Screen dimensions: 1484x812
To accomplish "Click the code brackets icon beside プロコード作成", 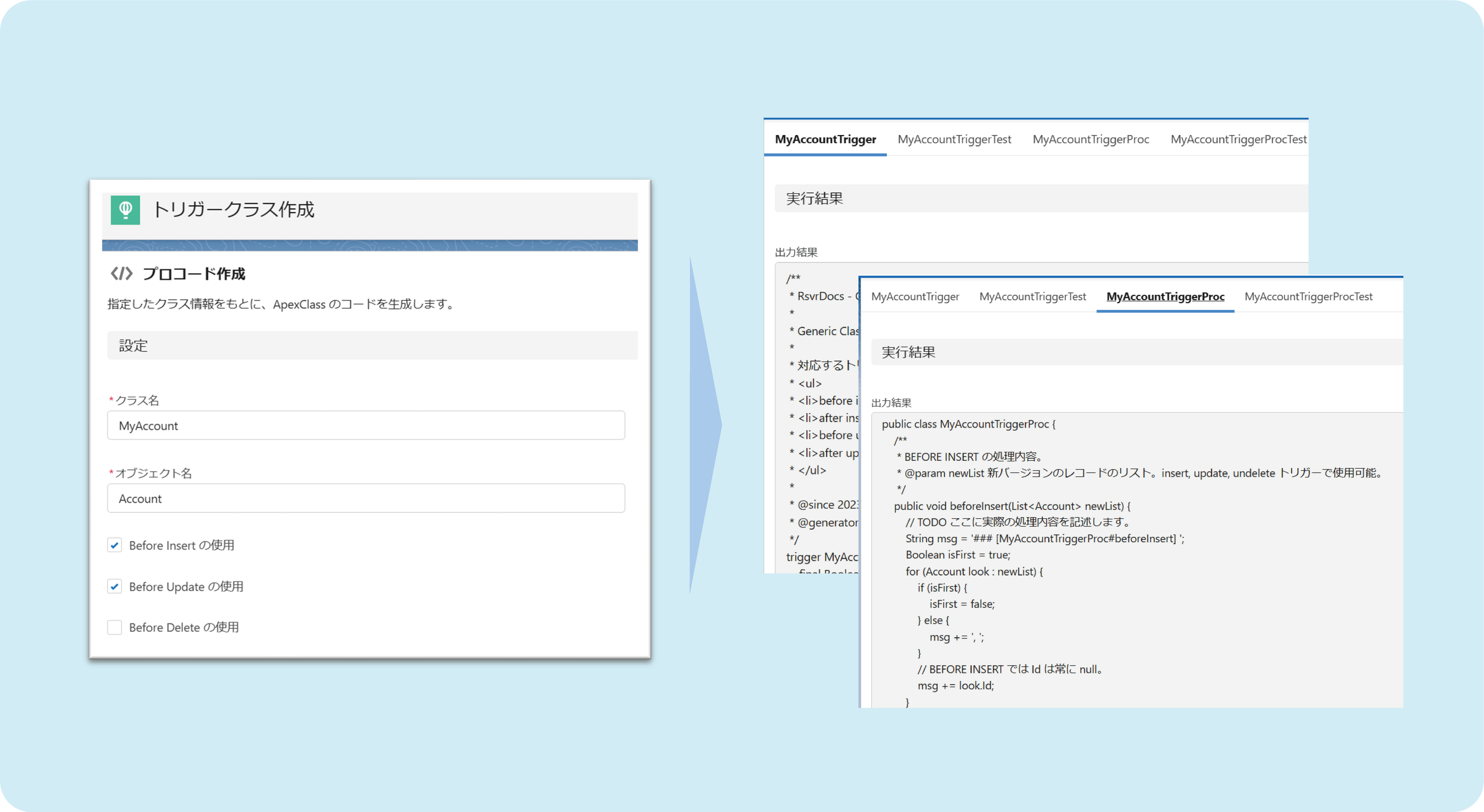I will tap(121, 274).
